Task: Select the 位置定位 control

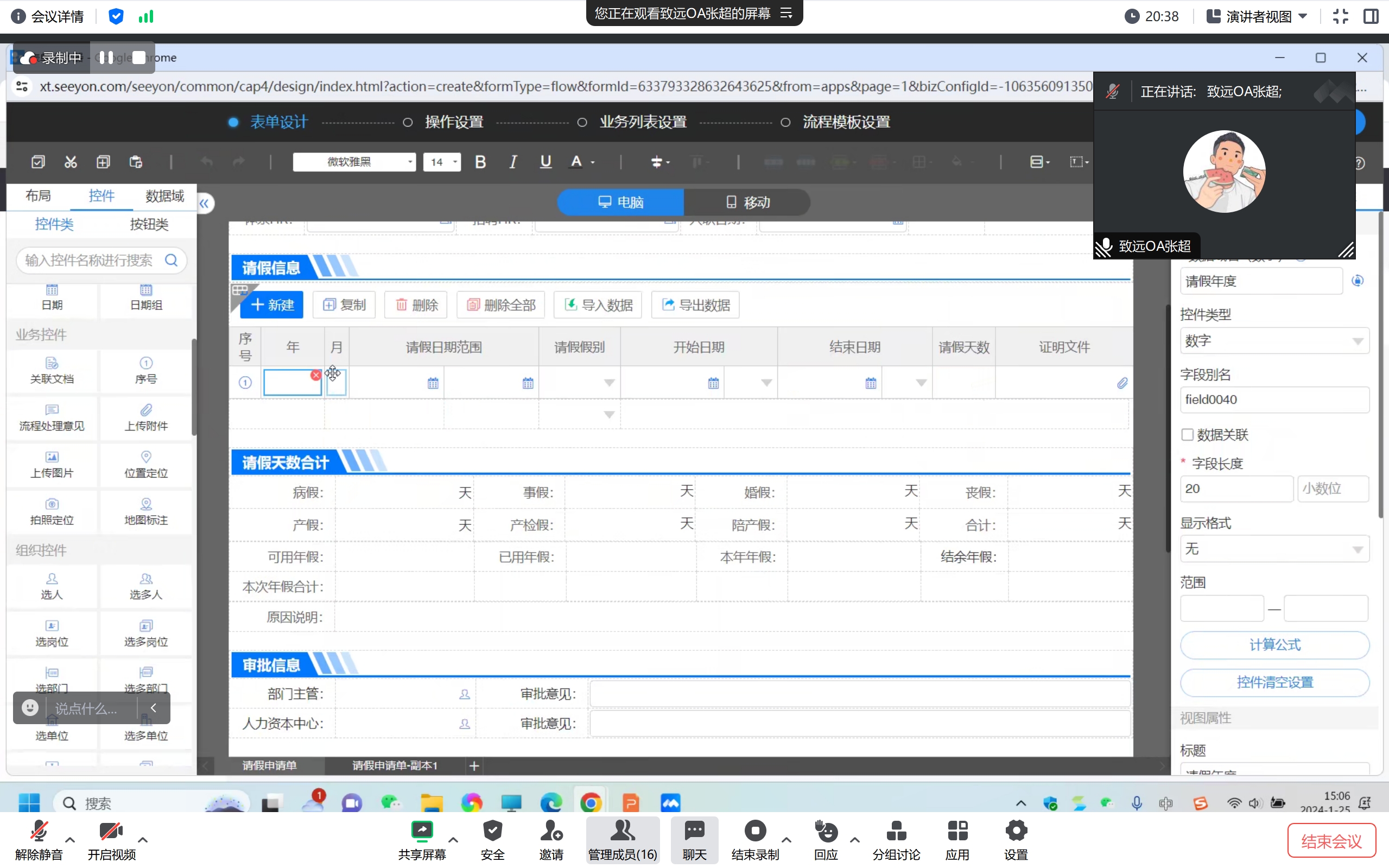Action: point(146,465)
